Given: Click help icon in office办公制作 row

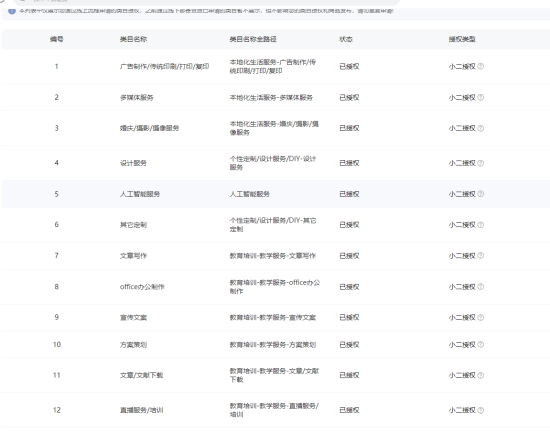Looking at the screenshot, I should pyautogui.click(x=481, y=287).
